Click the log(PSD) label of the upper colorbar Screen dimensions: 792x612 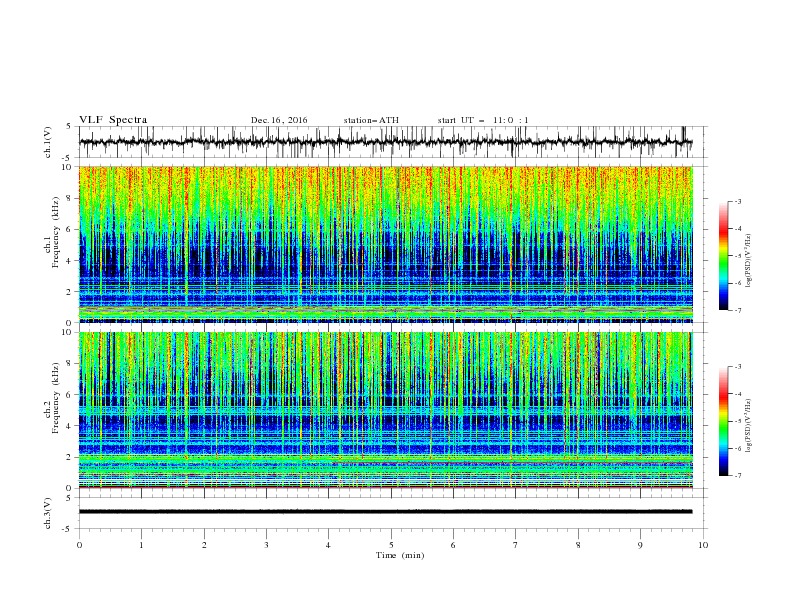748,261
